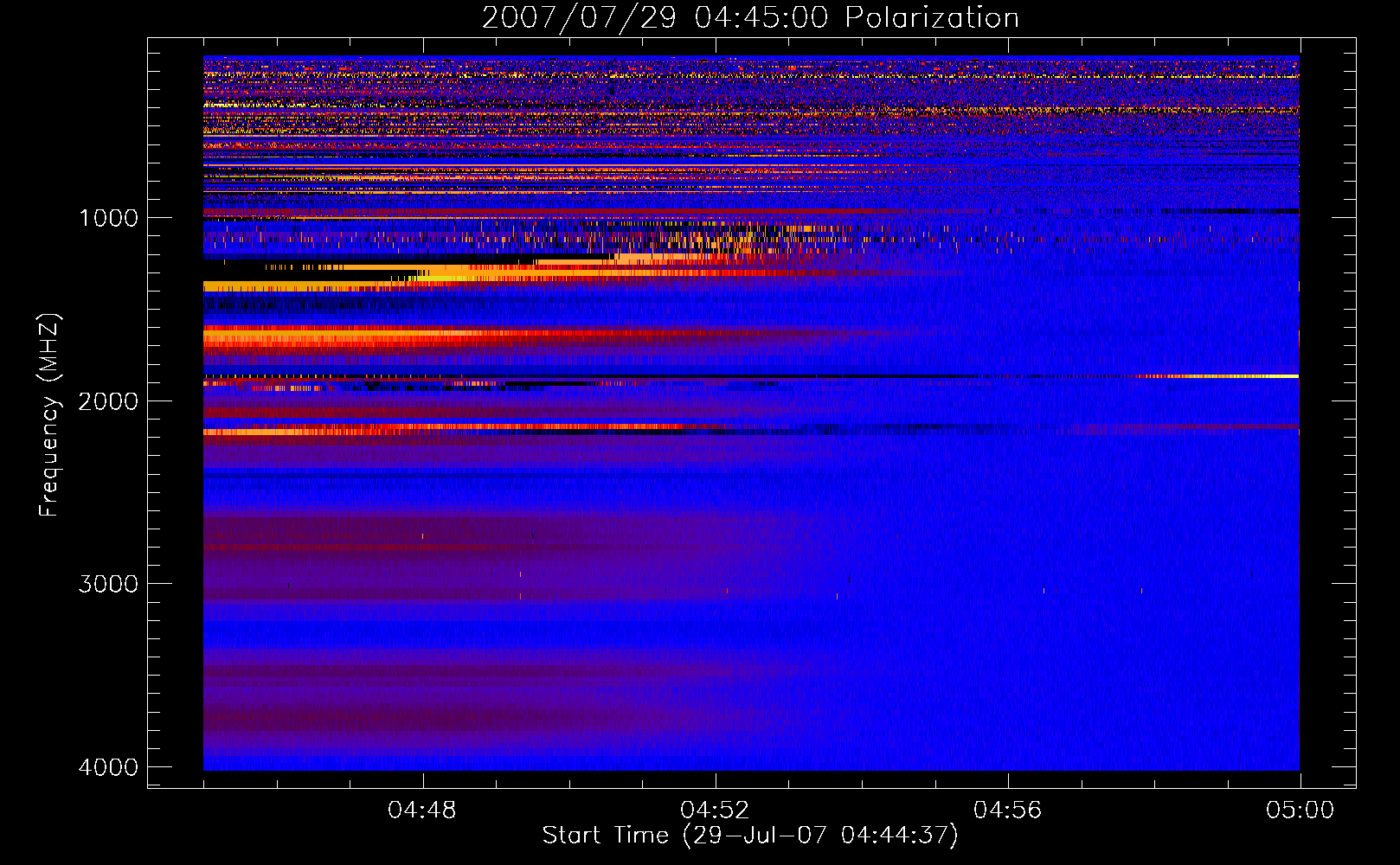This screenshot has height=865, width=1400.
Task: Click the bright yellow emission line near 1900 MHz
Action: pos(1220,376)
